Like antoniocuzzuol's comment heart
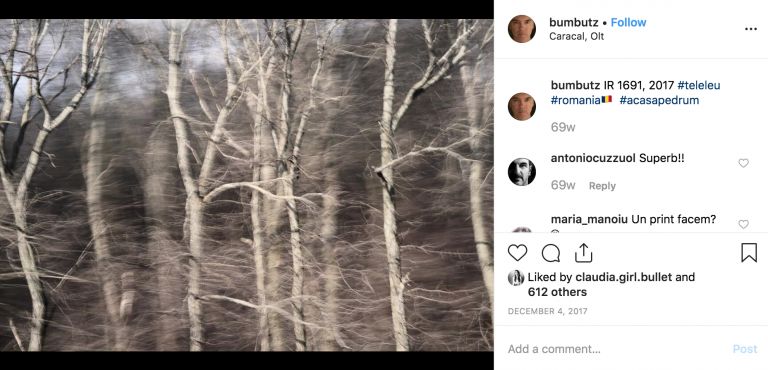 click(744, 163)
